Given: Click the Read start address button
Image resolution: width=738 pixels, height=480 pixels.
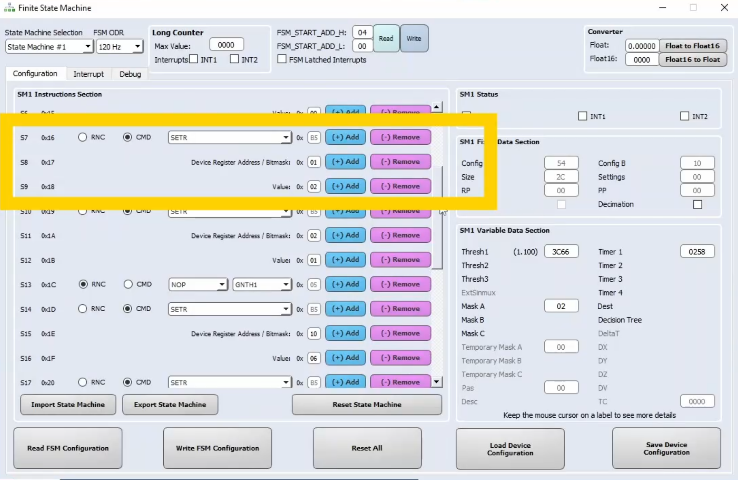Looking at the screenshot, I should click(x=385, y=39).
